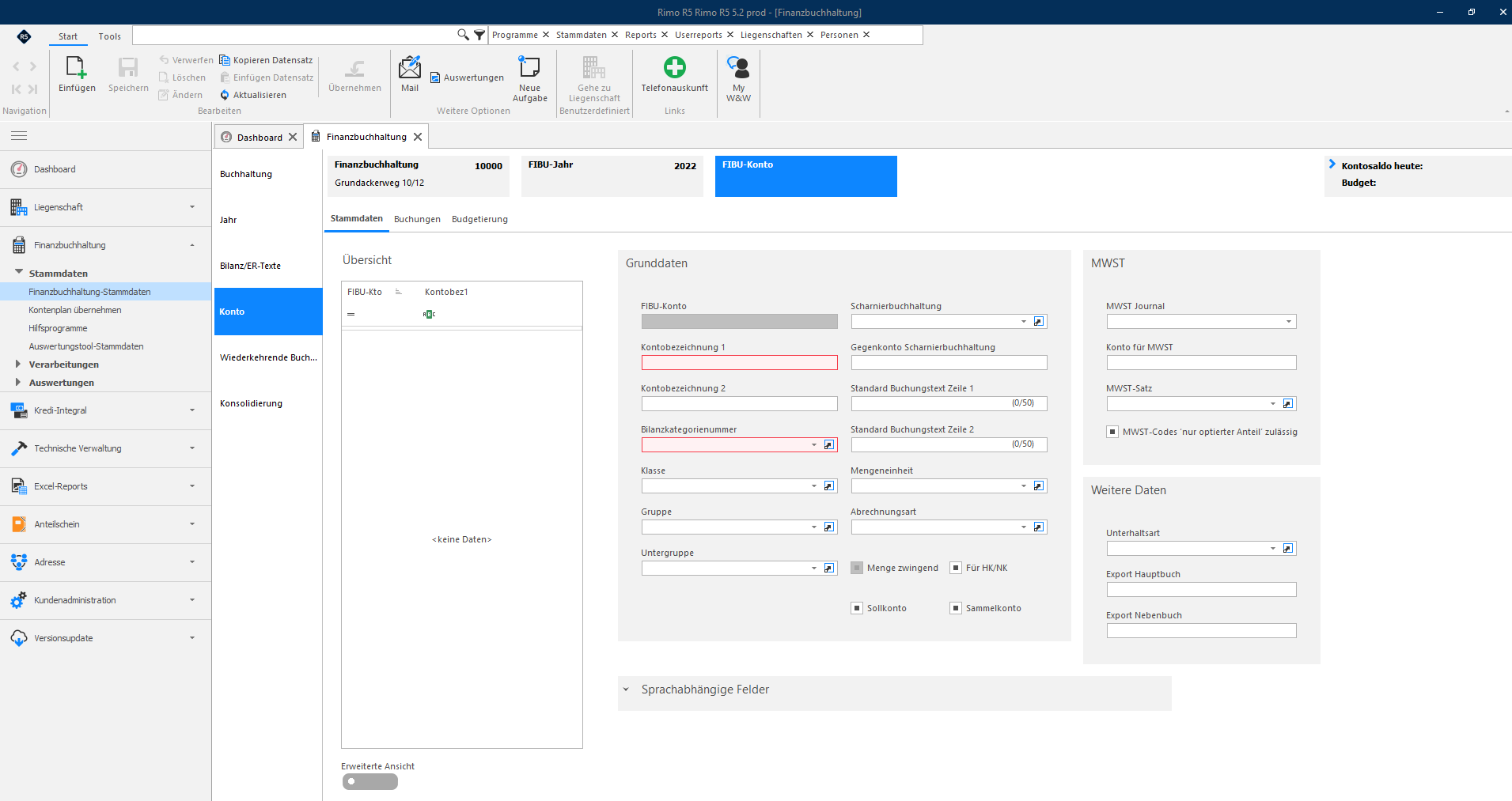Open Kontenplan übernehmen link

click(x=75, y=310)
